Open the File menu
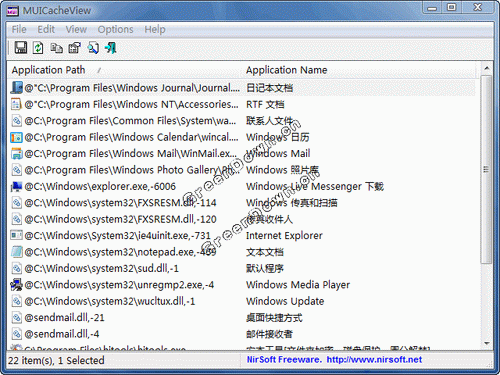This screenshot has width=500, height=375. (19, 29)
